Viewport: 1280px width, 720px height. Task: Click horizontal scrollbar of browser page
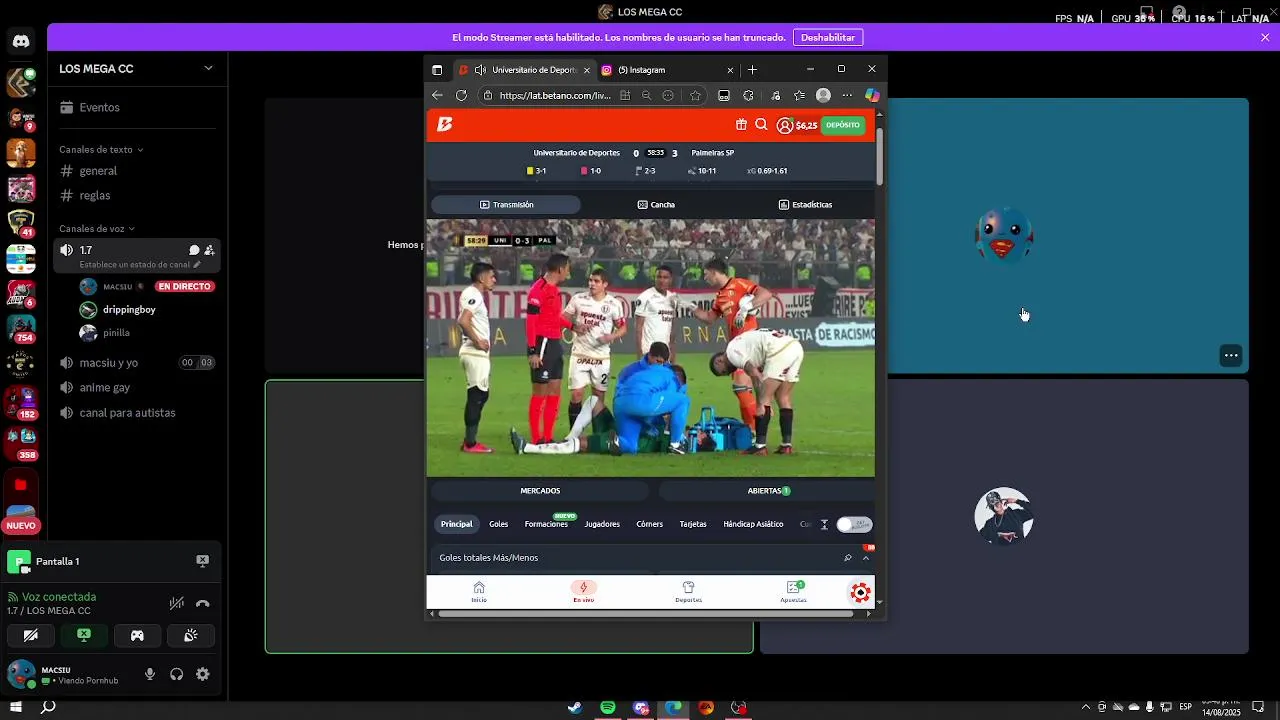click(x=645, y=614)
